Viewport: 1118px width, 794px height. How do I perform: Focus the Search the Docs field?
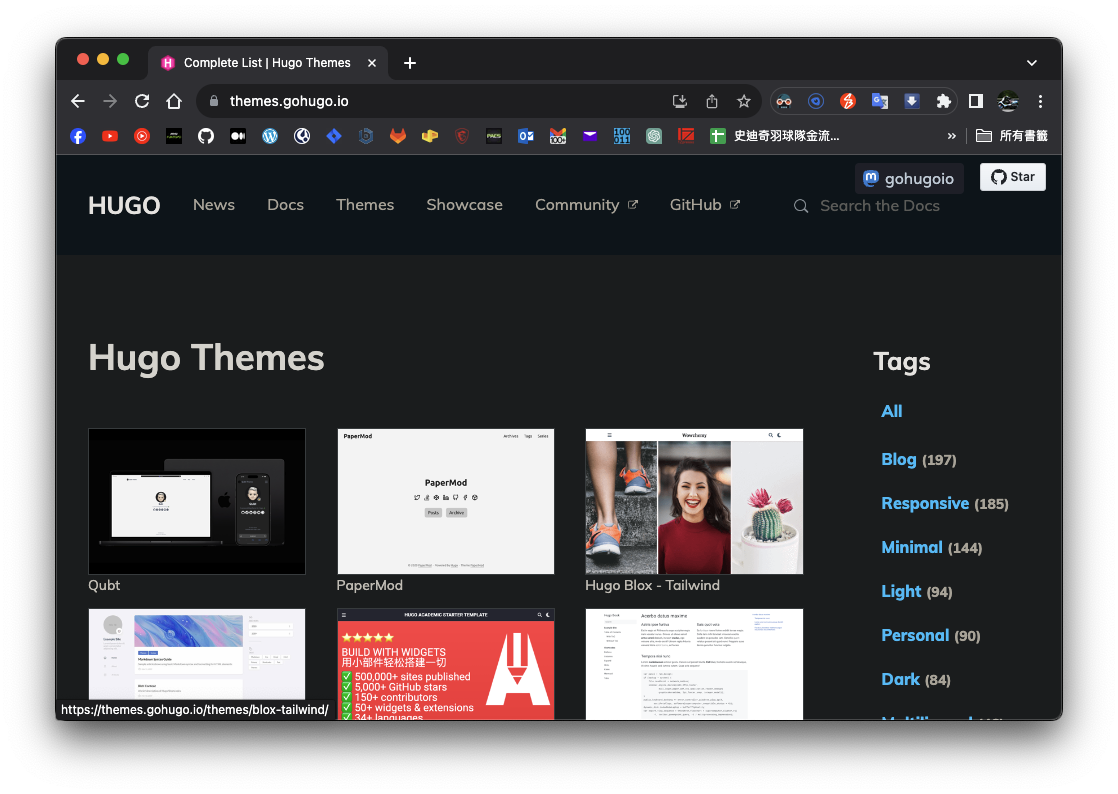[x=879, y=206]
